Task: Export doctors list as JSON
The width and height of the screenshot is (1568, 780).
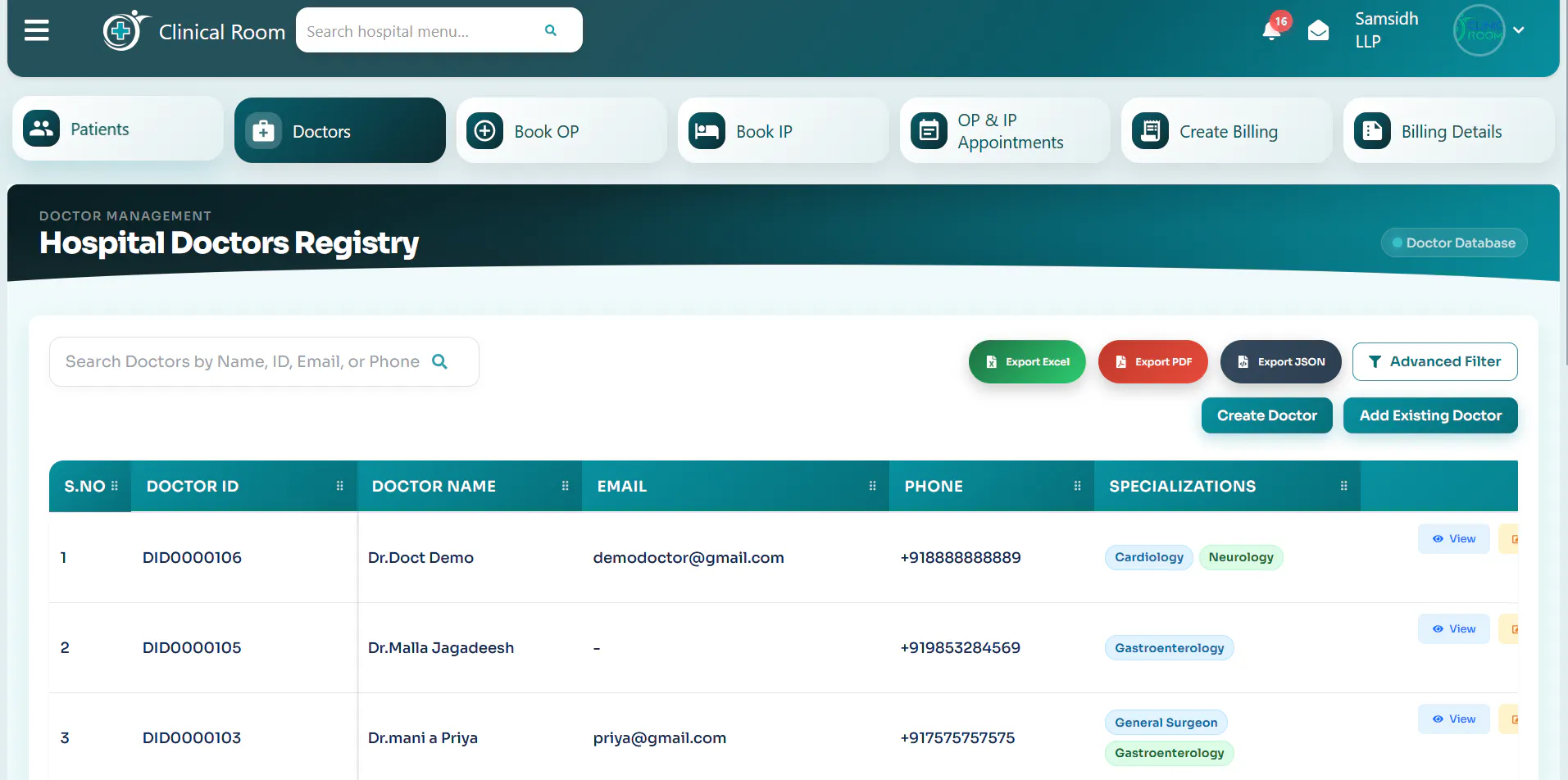Action: [1281, 361]
